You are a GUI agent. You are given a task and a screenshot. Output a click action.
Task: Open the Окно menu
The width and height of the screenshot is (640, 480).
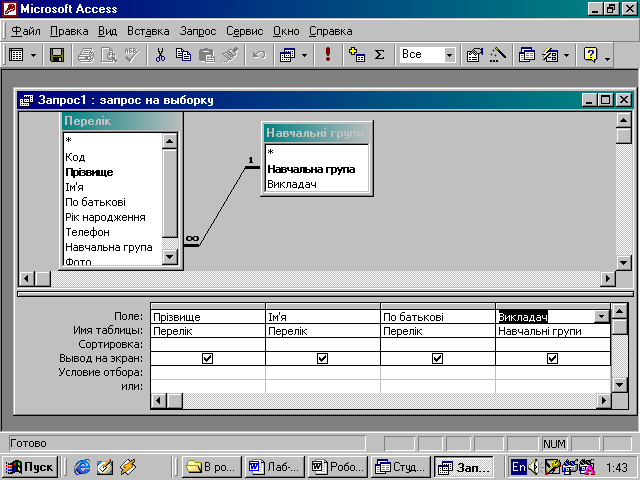(286, 31)
